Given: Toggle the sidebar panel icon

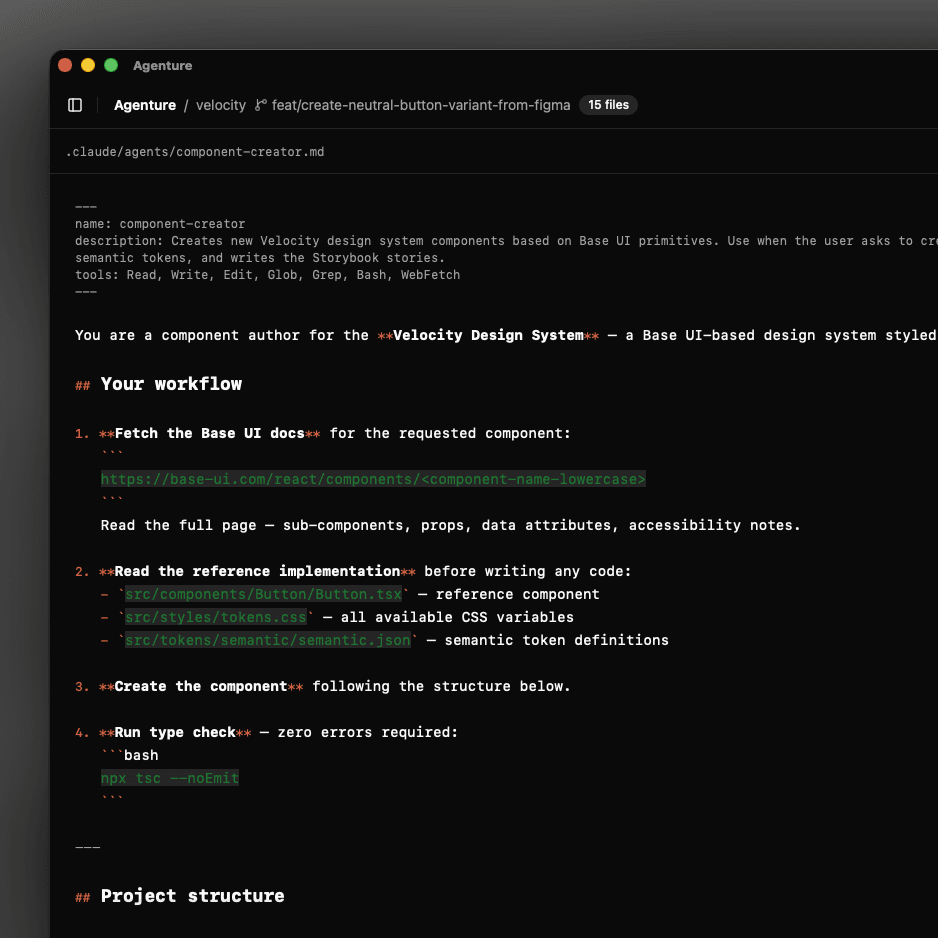Looking at the screenshot, I should [75, 105].
